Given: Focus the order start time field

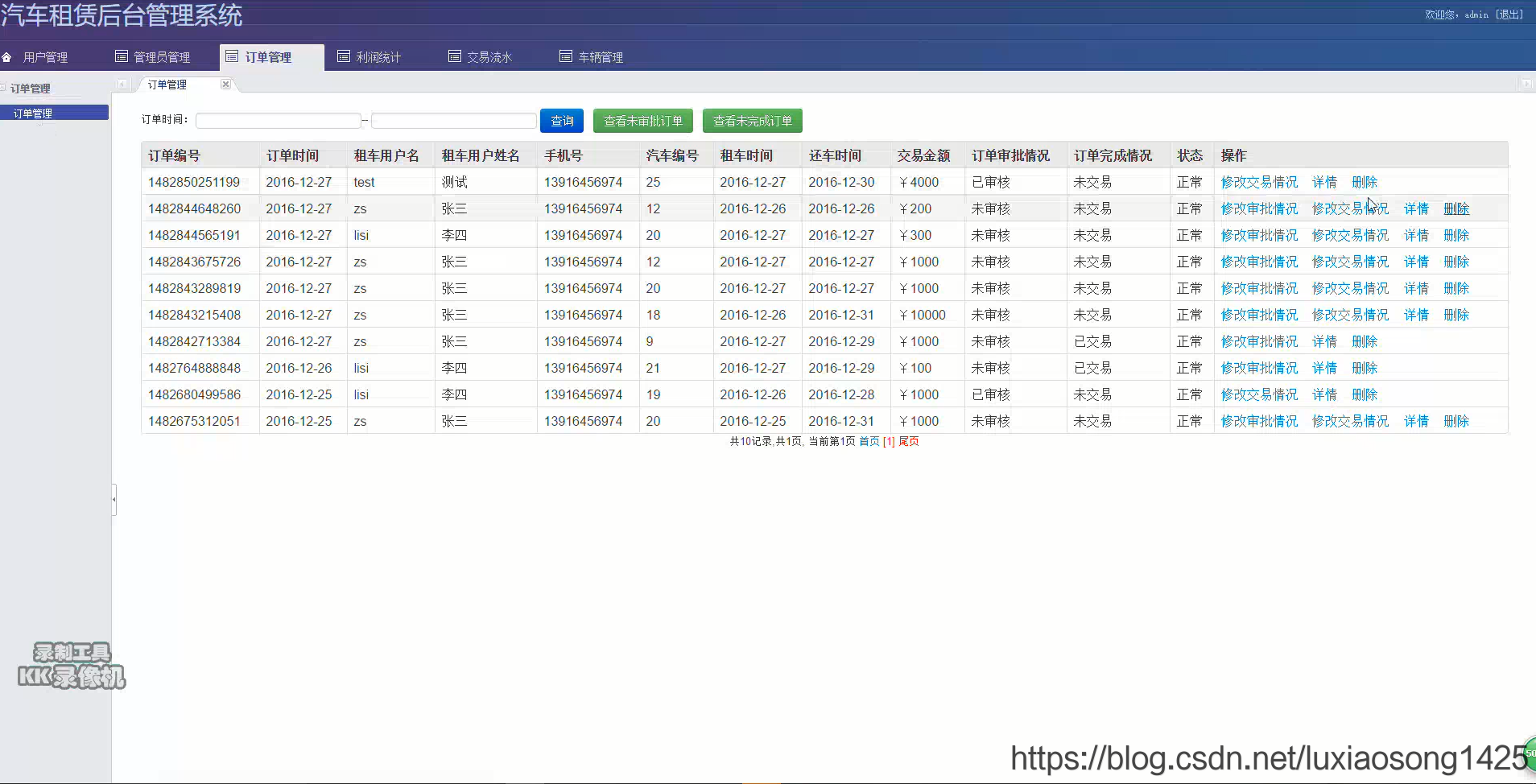Looking at the screenshot, I should [279, 121].
